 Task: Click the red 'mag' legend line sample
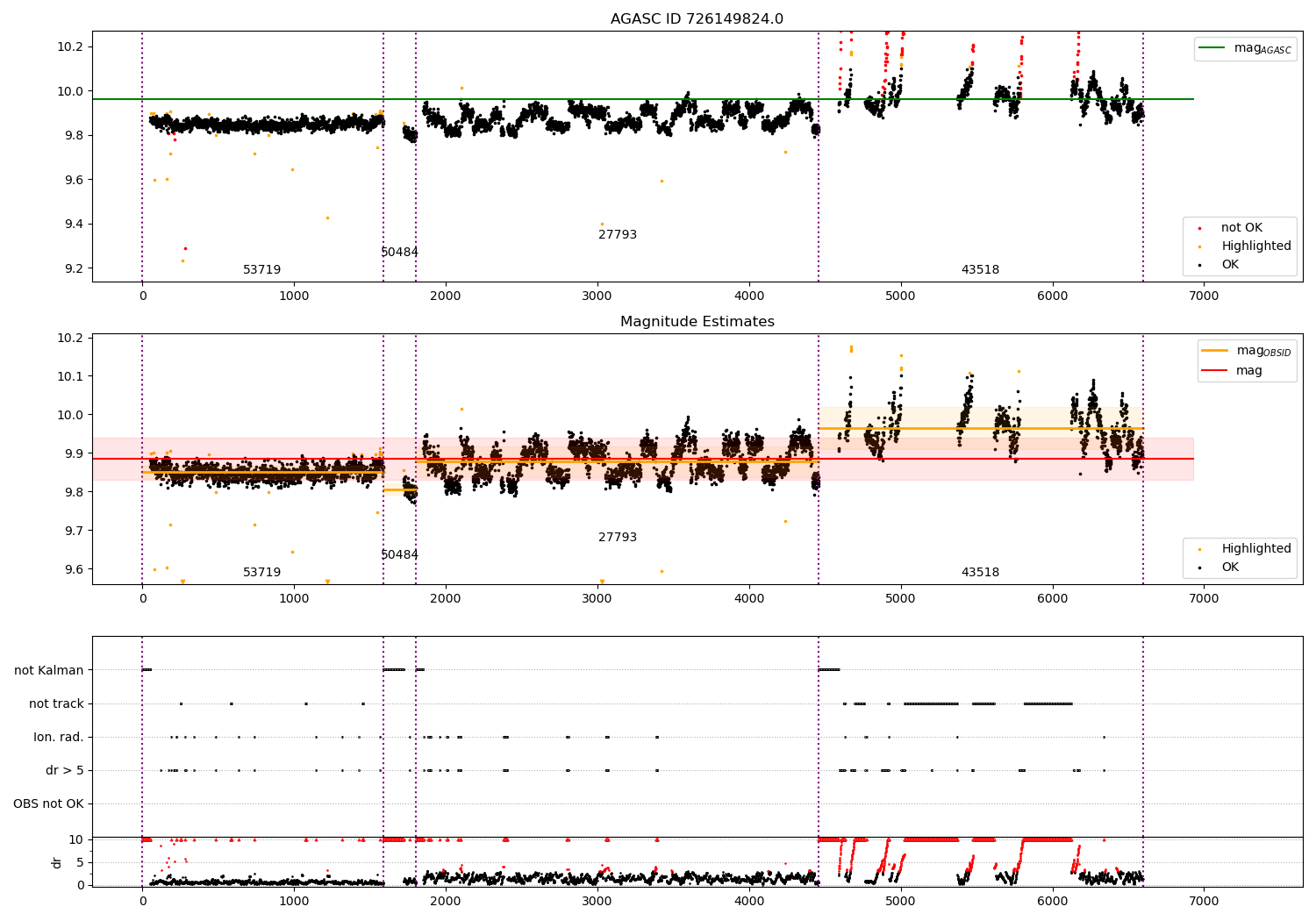pos(1214,371)
